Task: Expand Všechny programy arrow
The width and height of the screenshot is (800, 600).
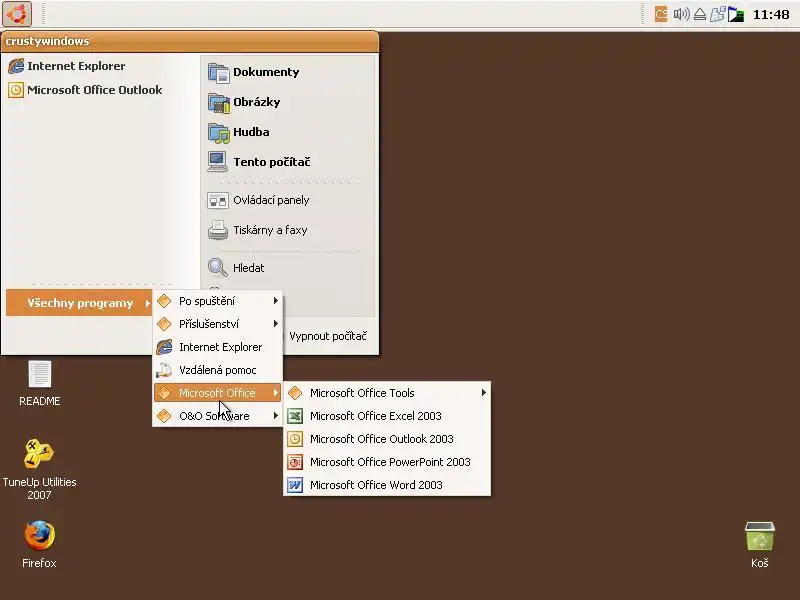Action: click(147, 303)
